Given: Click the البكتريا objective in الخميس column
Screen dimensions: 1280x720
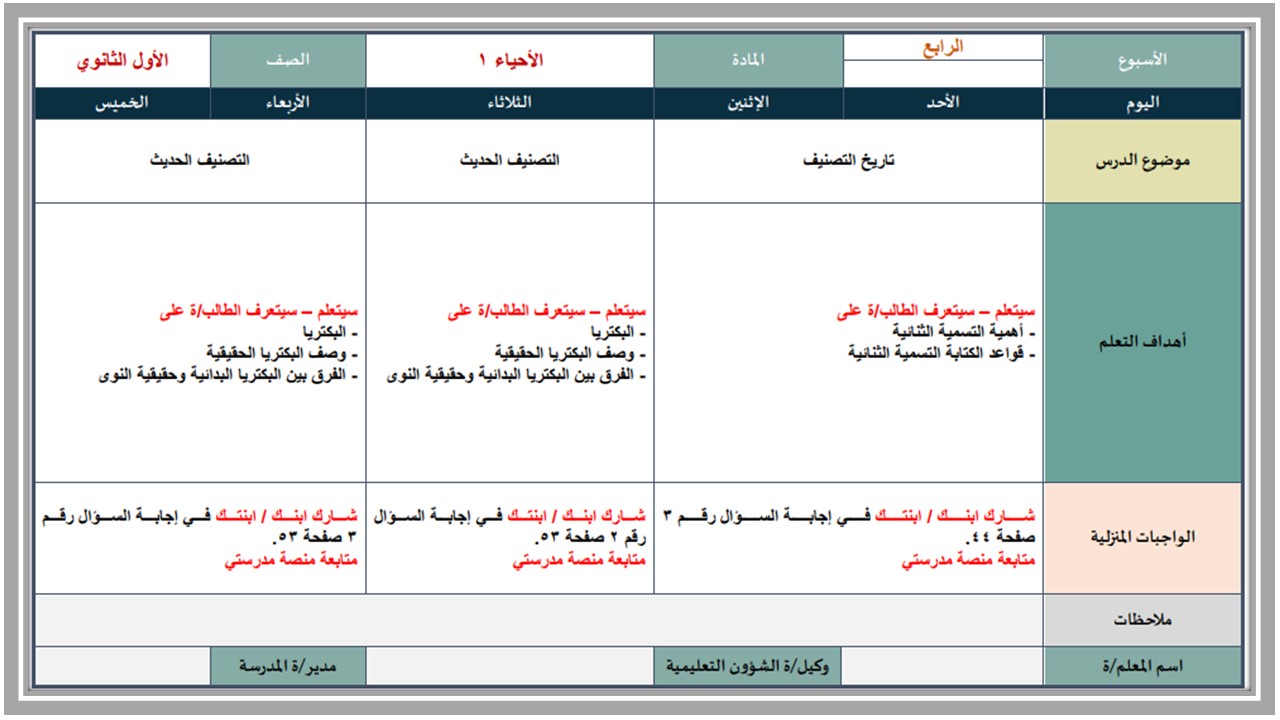Looking at the screenshot, I should pyautogui.click(x=330, y=332).
